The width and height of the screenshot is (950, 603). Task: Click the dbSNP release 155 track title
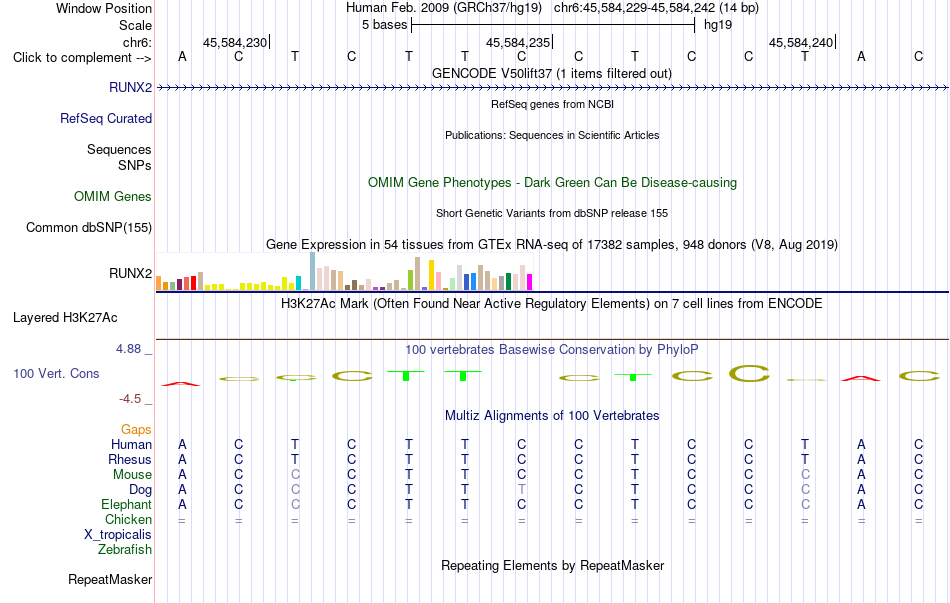point(552,213)
